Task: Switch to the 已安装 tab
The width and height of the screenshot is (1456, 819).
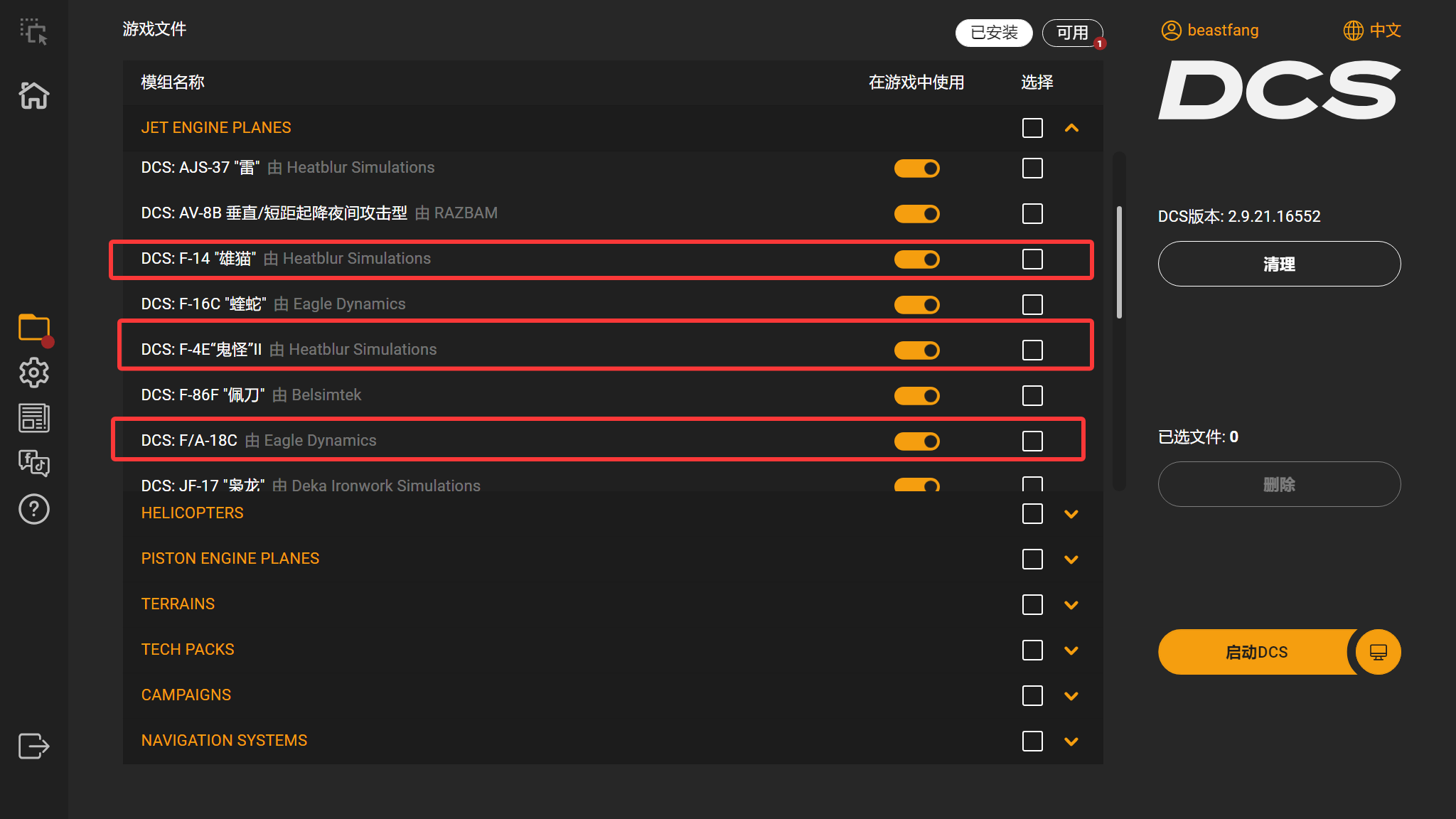Action: pyautogui.click(x=993, y=33)
